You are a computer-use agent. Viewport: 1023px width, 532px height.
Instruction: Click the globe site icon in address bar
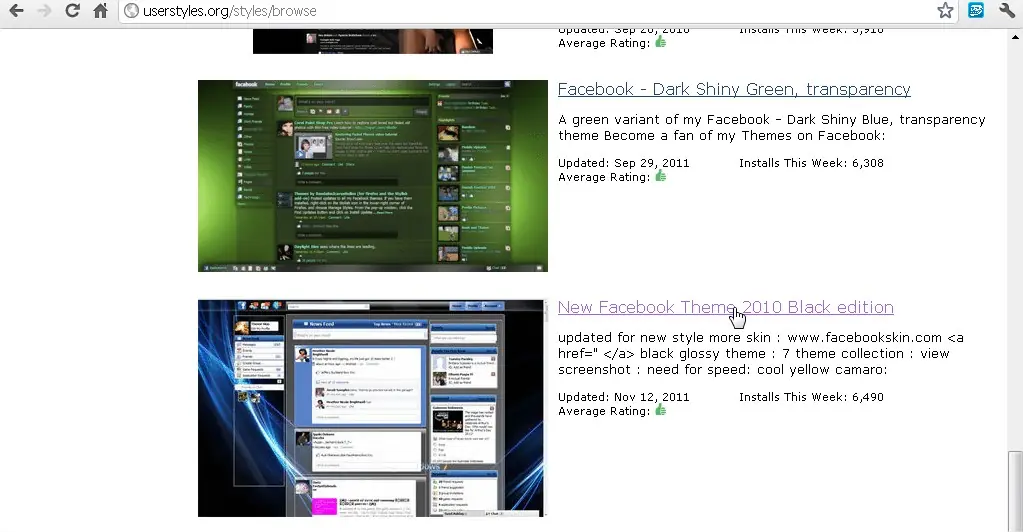click(x=131, y=11)
